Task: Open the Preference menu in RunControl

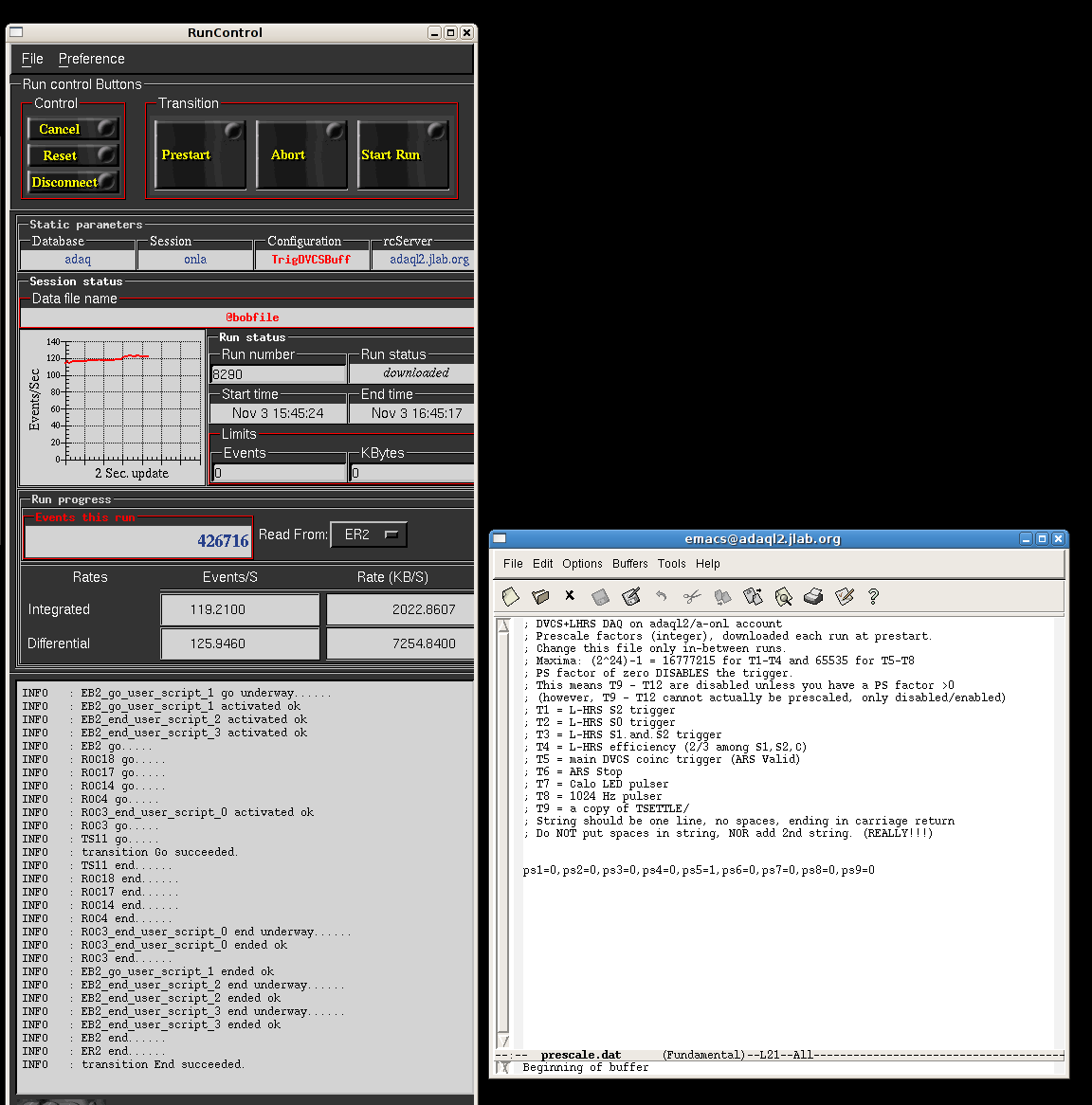Action: tap(92, 59)
